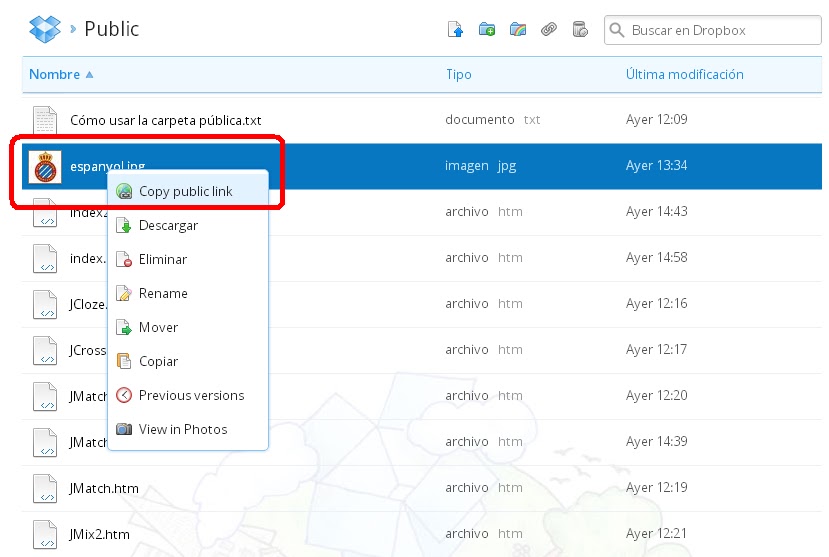This screenshot has width=829, height=557.
Task: Choose Mover from context menu
Action: (188, 328)
